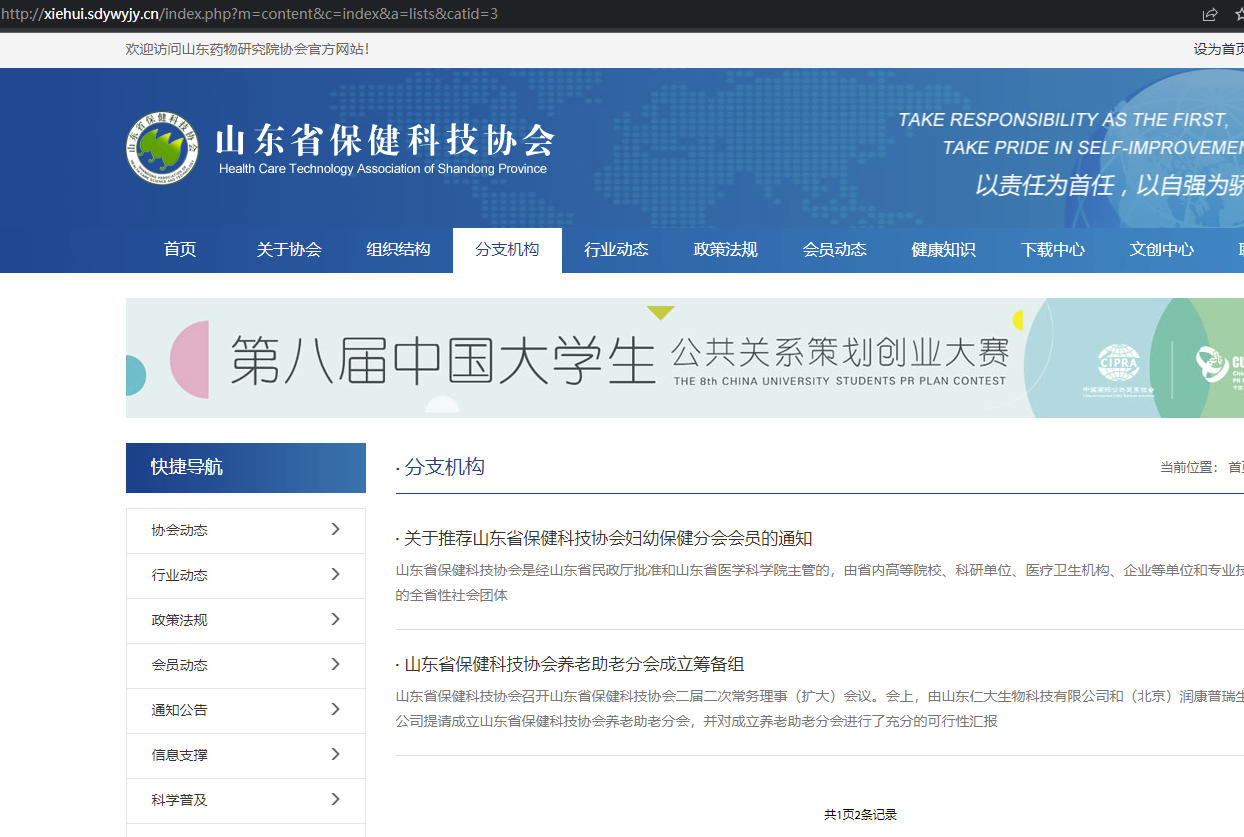Screen dimensions: 1244x837
Task: Open the 文创中心 navigation item
Action: [x=1161, y=250]
